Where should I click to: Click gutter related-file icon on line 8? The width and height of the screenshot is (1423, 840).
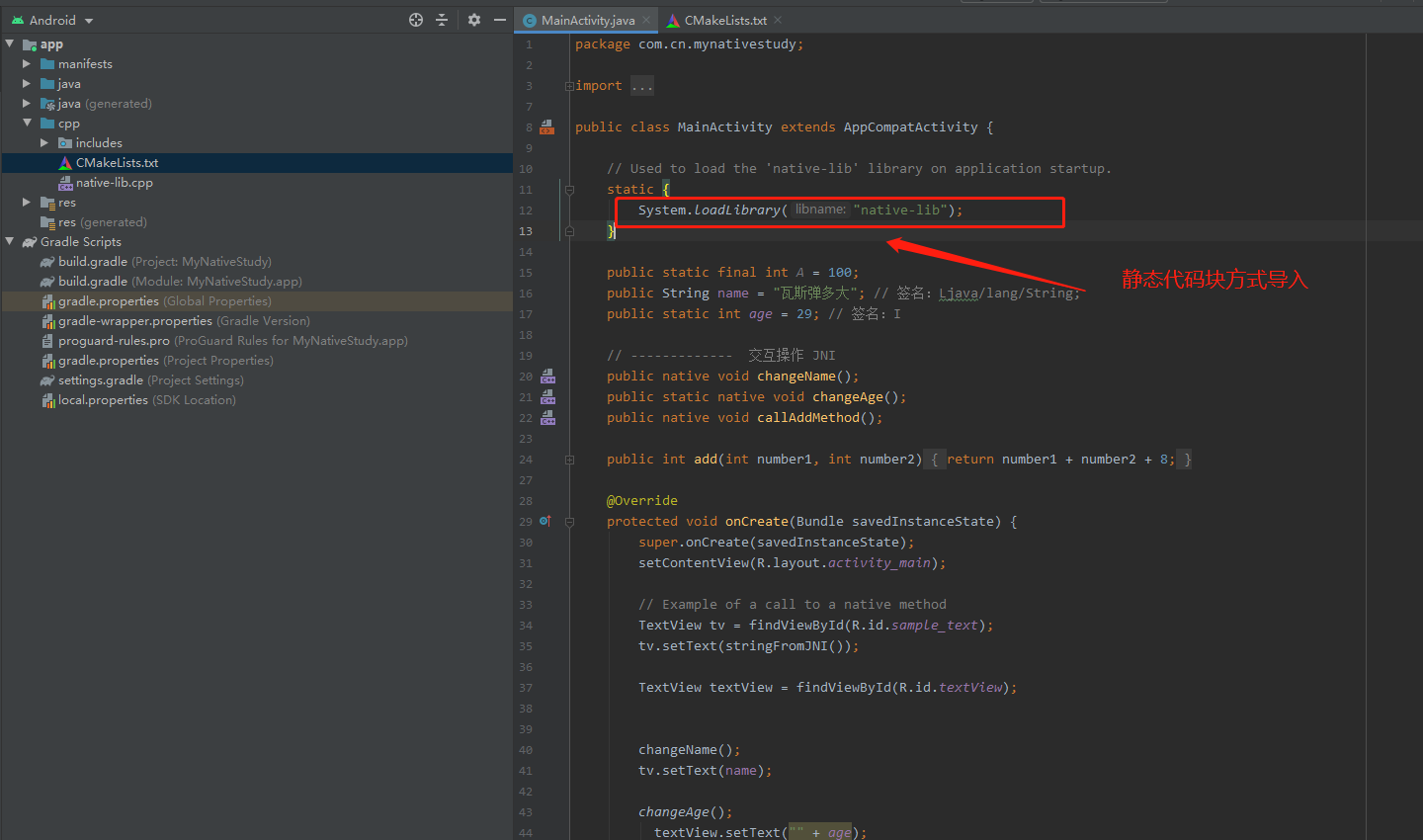click(547, 126)
